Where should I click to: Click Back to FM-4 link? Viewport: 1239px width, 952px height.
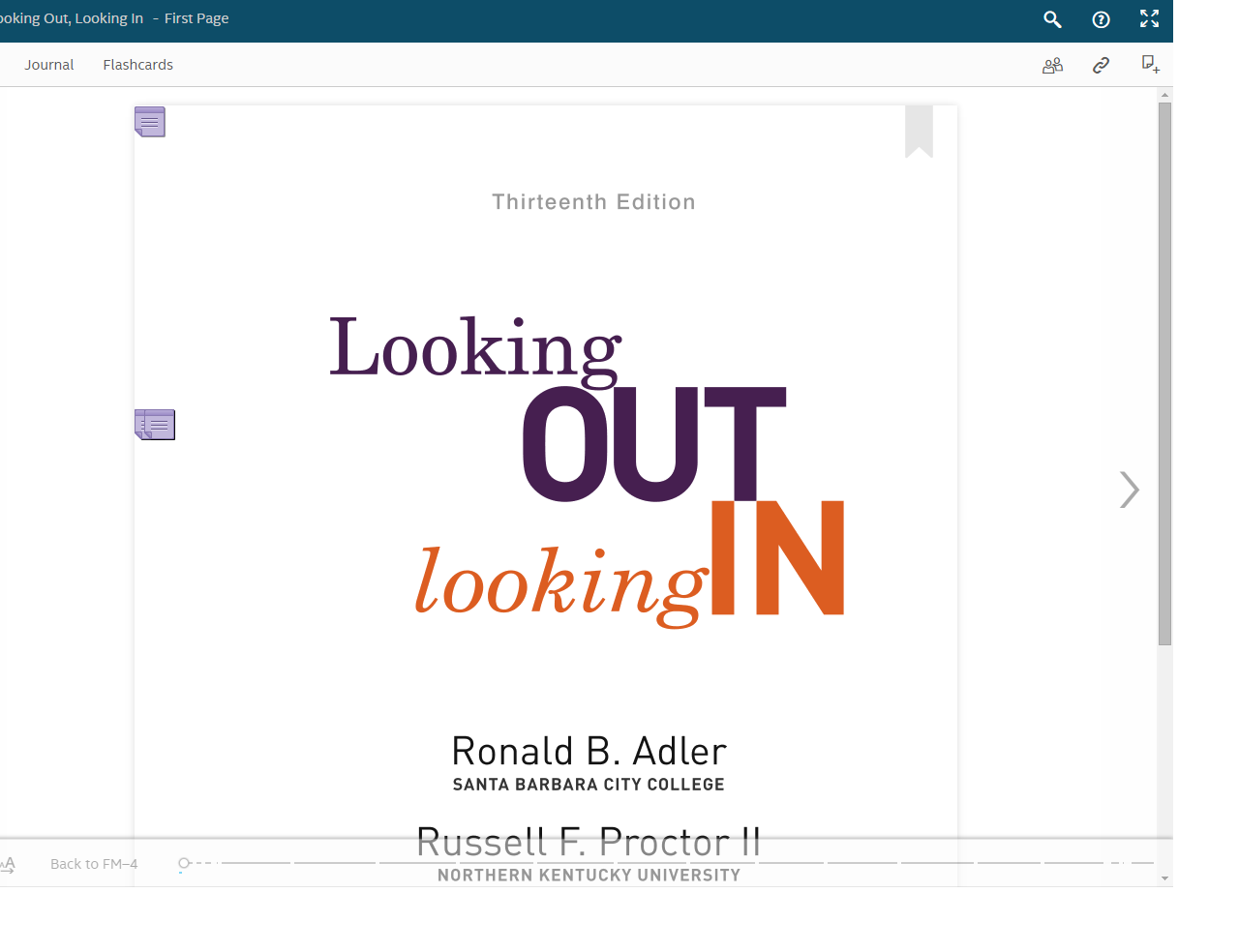click(x=94, y=864)
